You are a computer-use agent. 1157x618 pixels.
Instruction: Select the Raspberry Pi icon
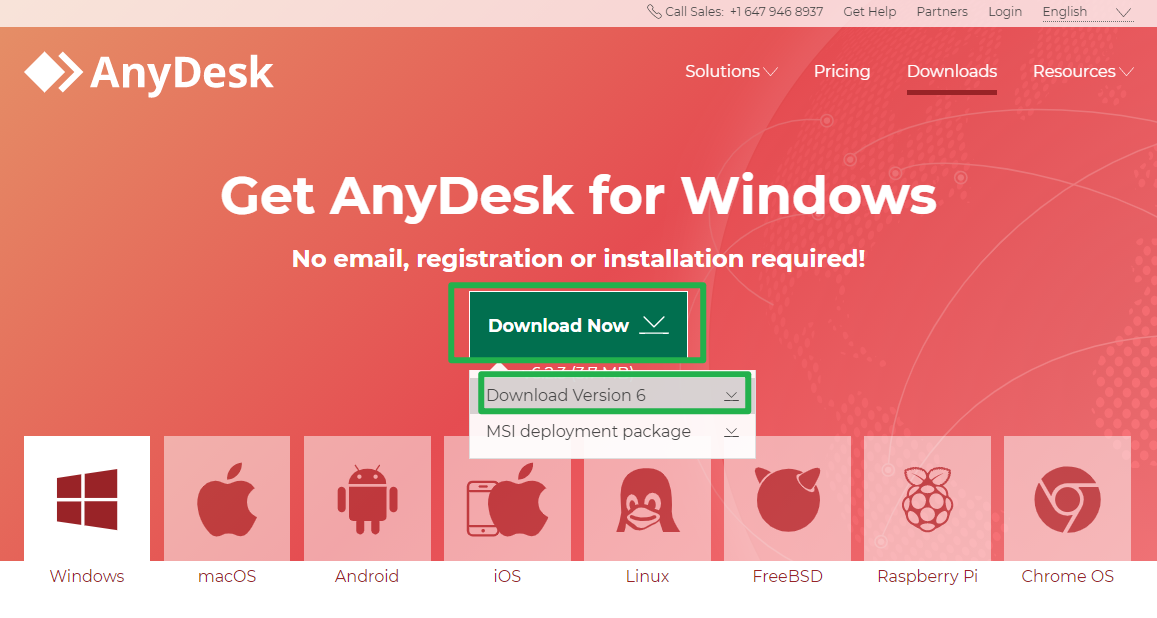pyautogui.click(x=927, y=499)
